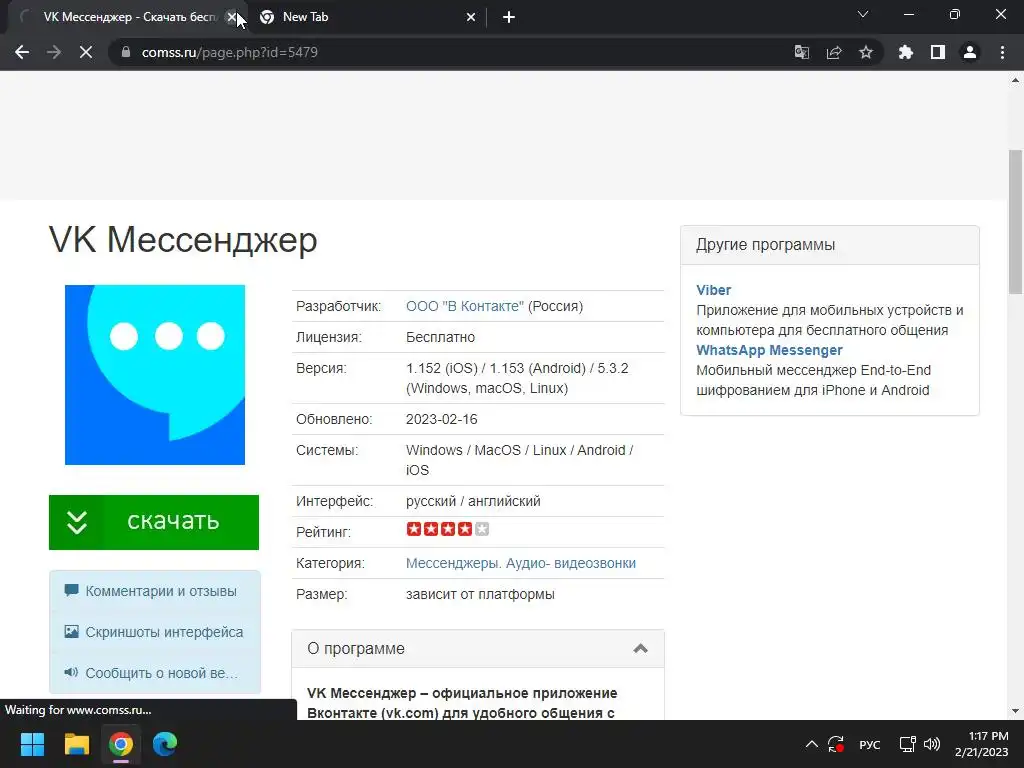The image size is (1024, 768).
Task: Go back with the browser back arrow
Action: [22, 52]
